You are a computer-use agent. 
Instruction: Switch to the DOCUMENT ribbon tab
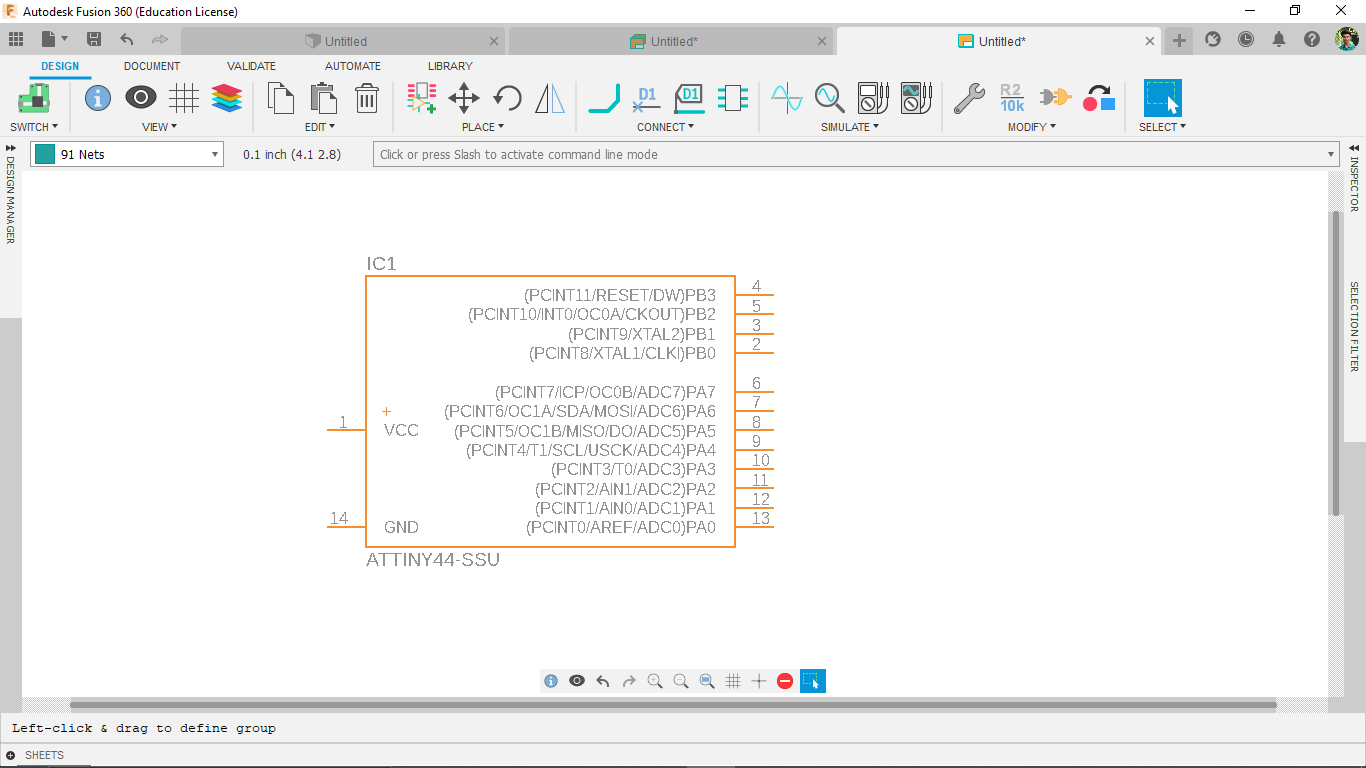click(x=152, y=66)
